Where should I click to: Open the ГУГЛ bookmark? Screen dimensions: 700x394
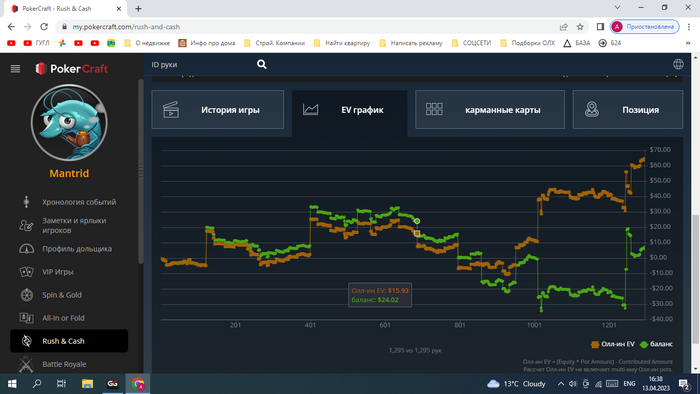click(x=37, y=43)
